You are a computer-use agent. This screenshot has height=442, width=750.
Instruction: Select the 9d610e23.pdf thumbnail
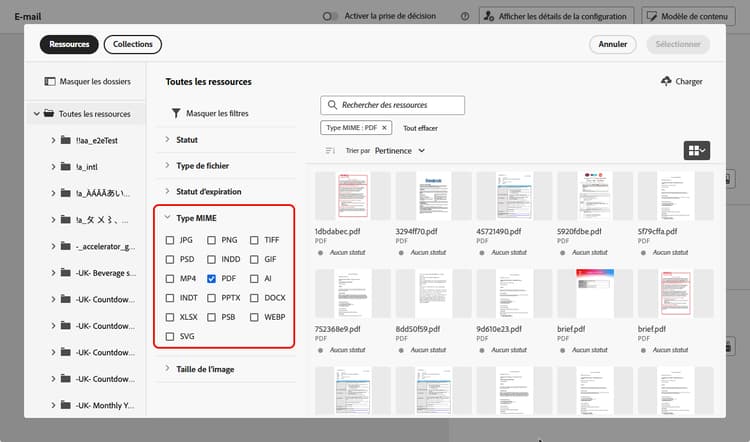(514, 294)
